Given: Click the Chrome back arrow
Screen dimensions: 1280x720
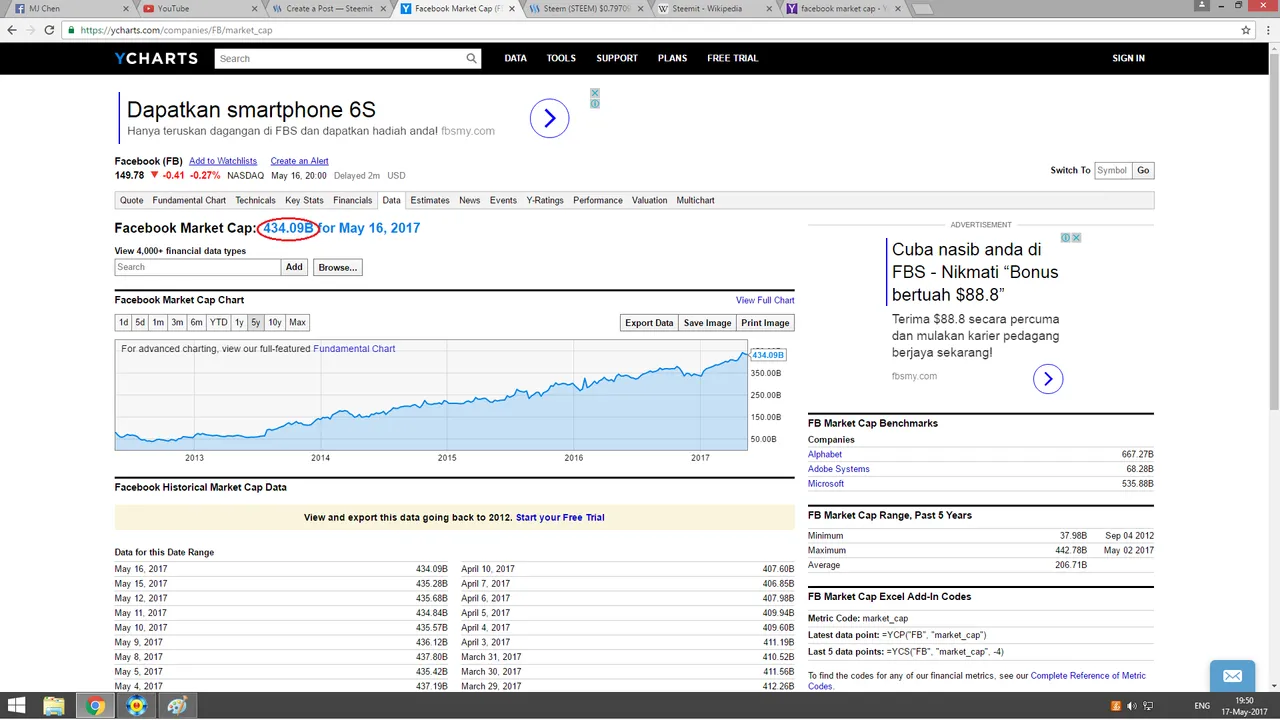Looking at the screenshot, I should point(12,30).
